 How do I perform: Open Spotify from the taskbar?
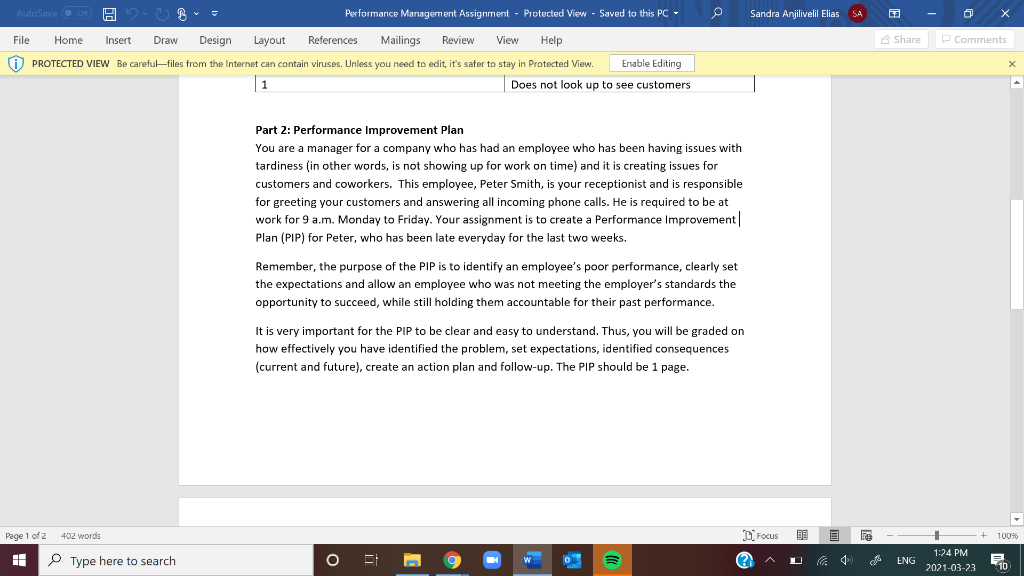612,560
